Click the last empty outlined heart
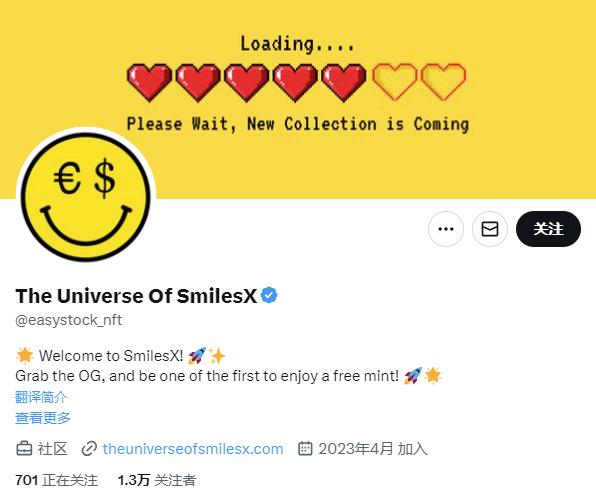Screen dimensions: 596x500 [x=443, y=82]
